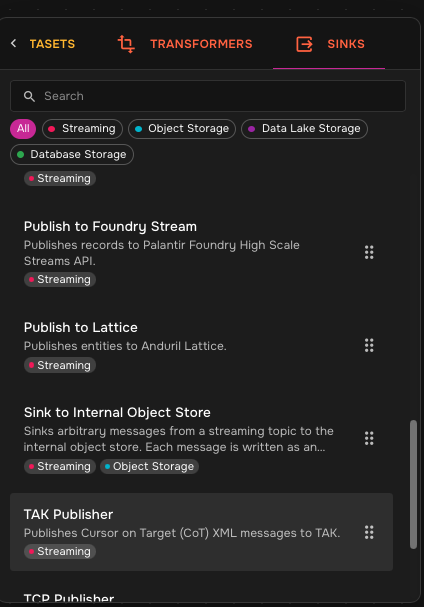Grab the drag handle for Publish to Foundry Stream
Image resolution: width=424 pixels, height=607 pixels.
pos(369,252)
